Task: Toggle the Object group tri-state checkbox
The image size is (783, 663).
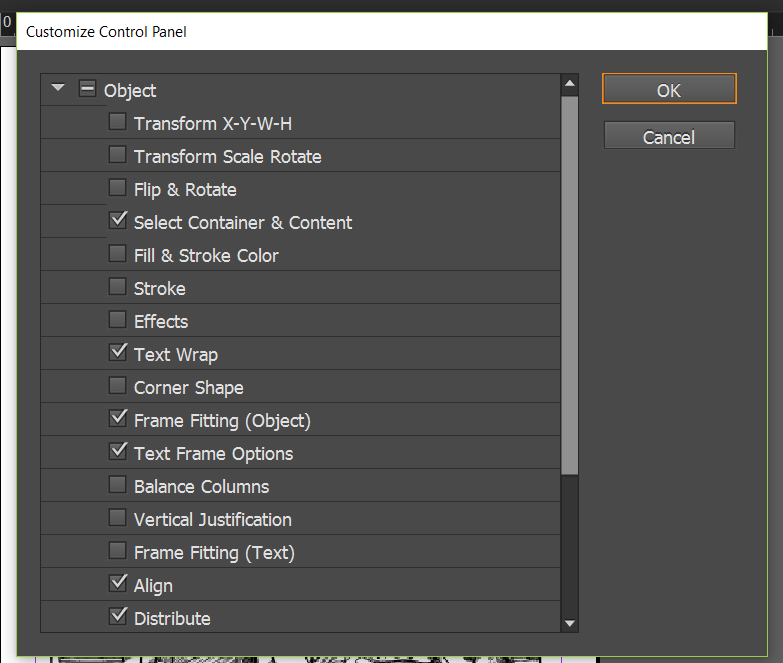Action: click(x=87, y=89)
